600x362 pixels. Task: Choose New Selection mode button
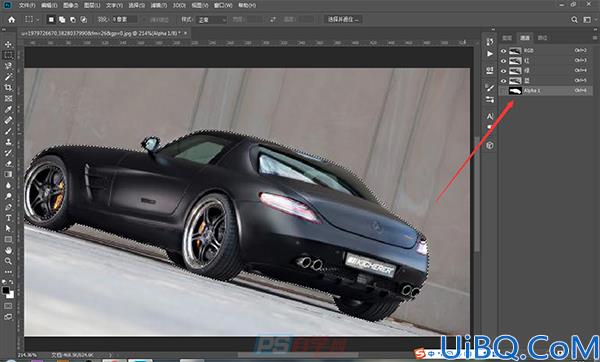click(x=51, y=20)
